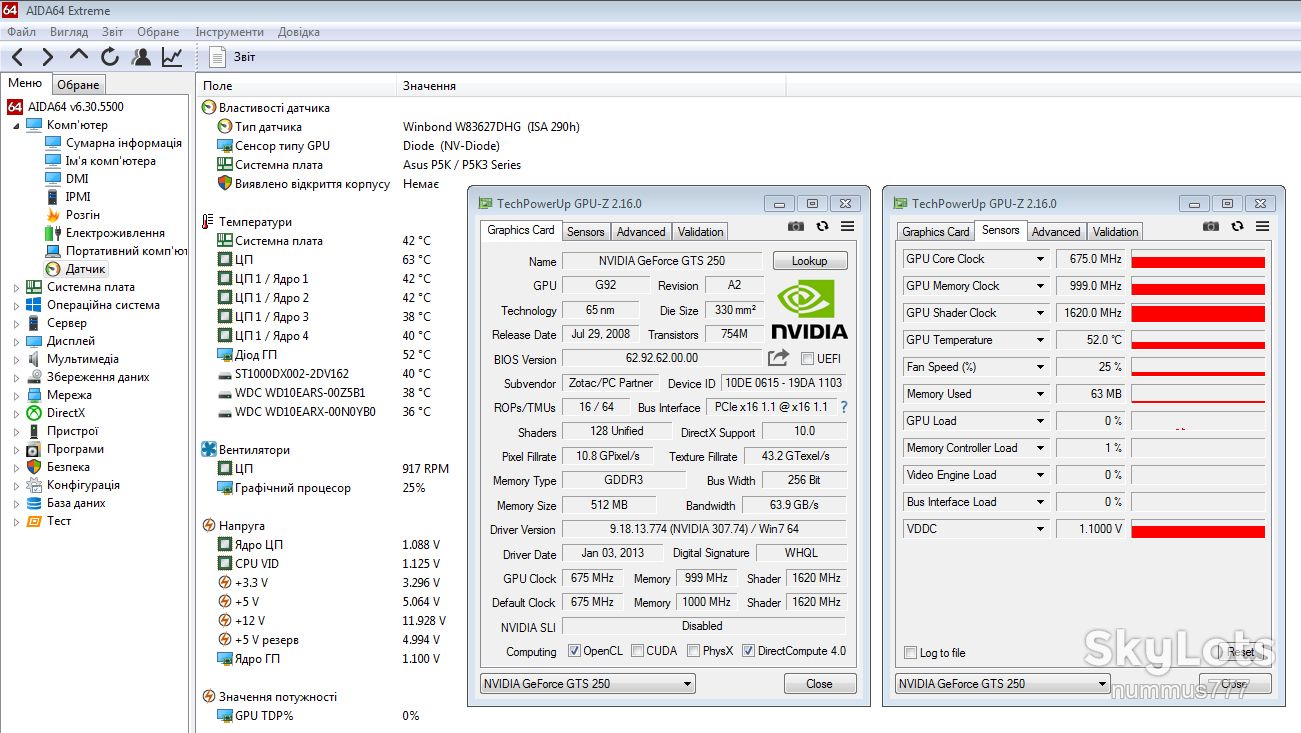Screen dimensions: 1301x733
Task: Switch to Advanced tab in Graphics Card window
Action: tap(641, 232)
